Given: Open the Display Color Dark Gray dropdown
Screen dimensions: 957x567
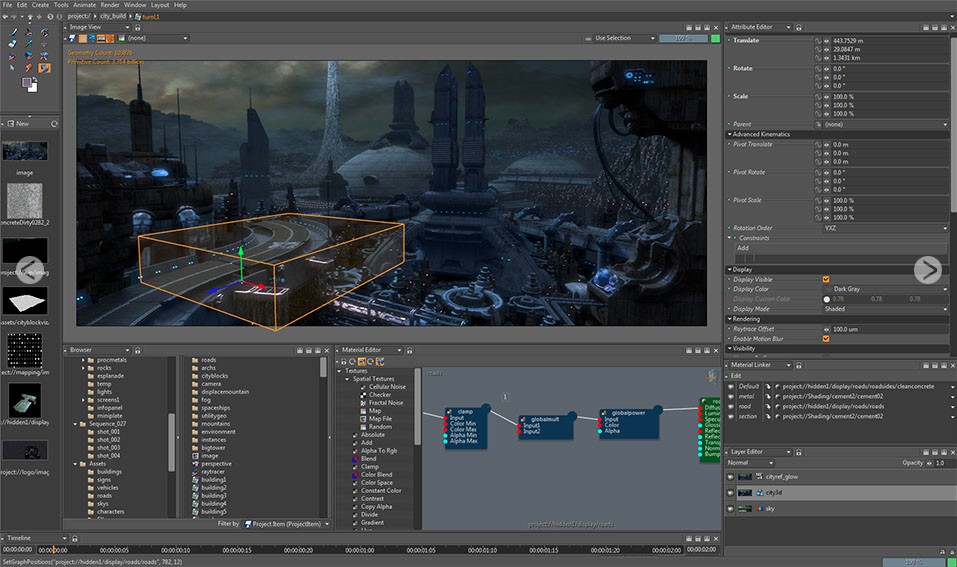Looking at the screenshot, I should click(x=884, y=289).
